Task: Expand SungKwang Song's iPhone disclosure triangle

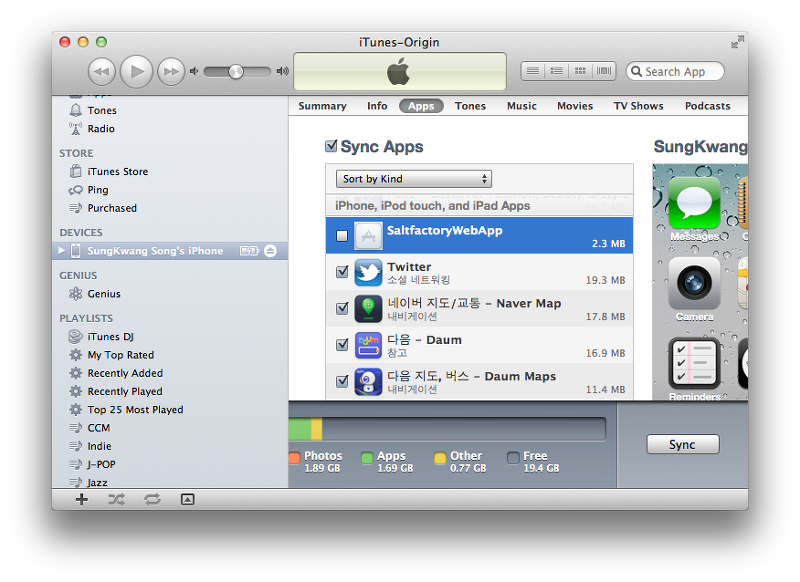Action: click(x=62, y=250)
